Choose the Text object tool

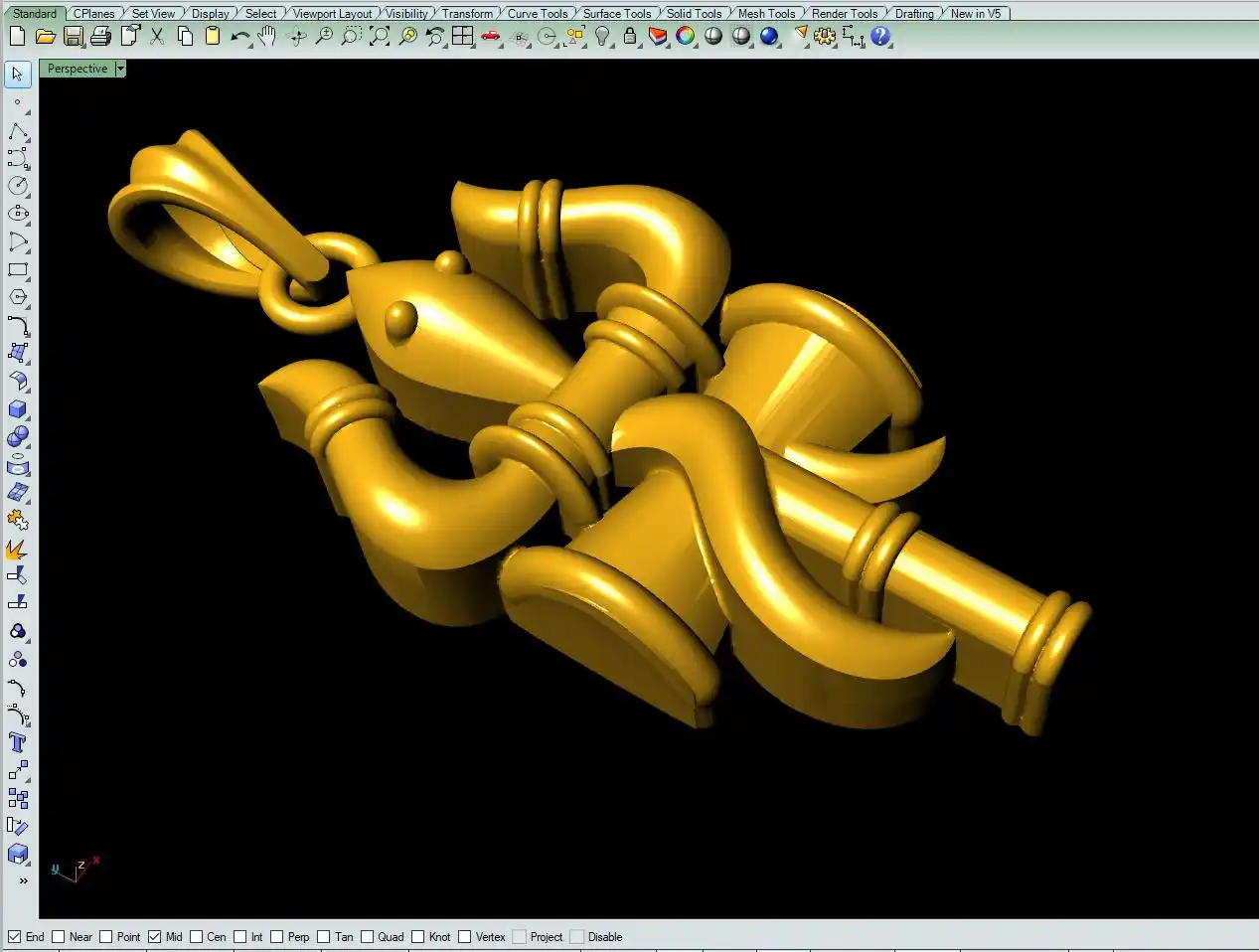tap(18, 742)
